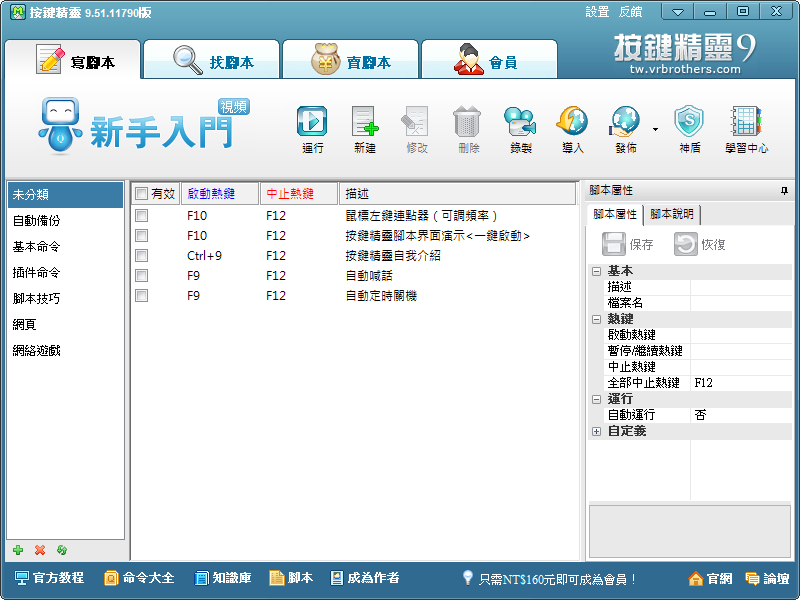The image size is (800, 600).
Task: Switch to the 會員 tab
Action: coord(489,60)
